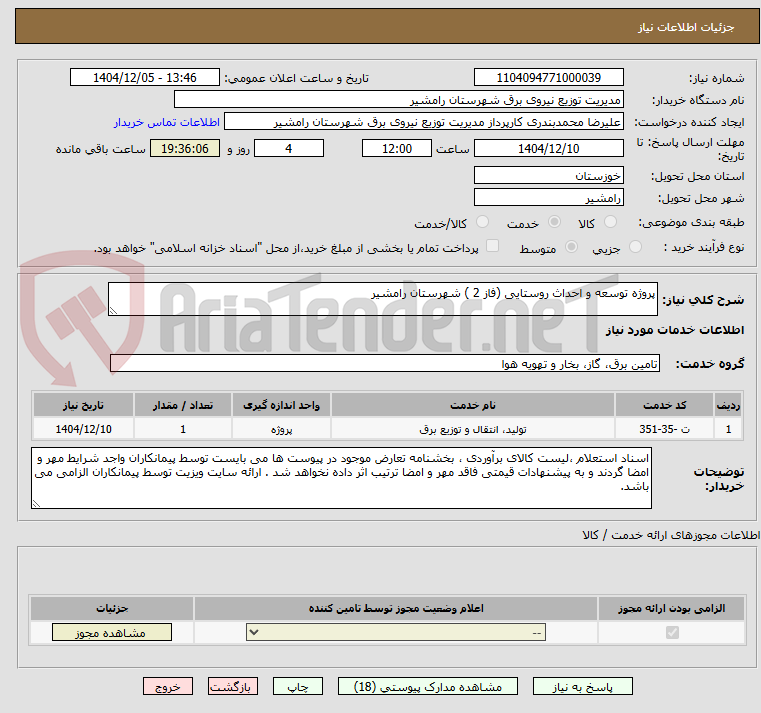Click the remaining days field 4
This screenshot has width=761, height=713.
click(289, 149)
